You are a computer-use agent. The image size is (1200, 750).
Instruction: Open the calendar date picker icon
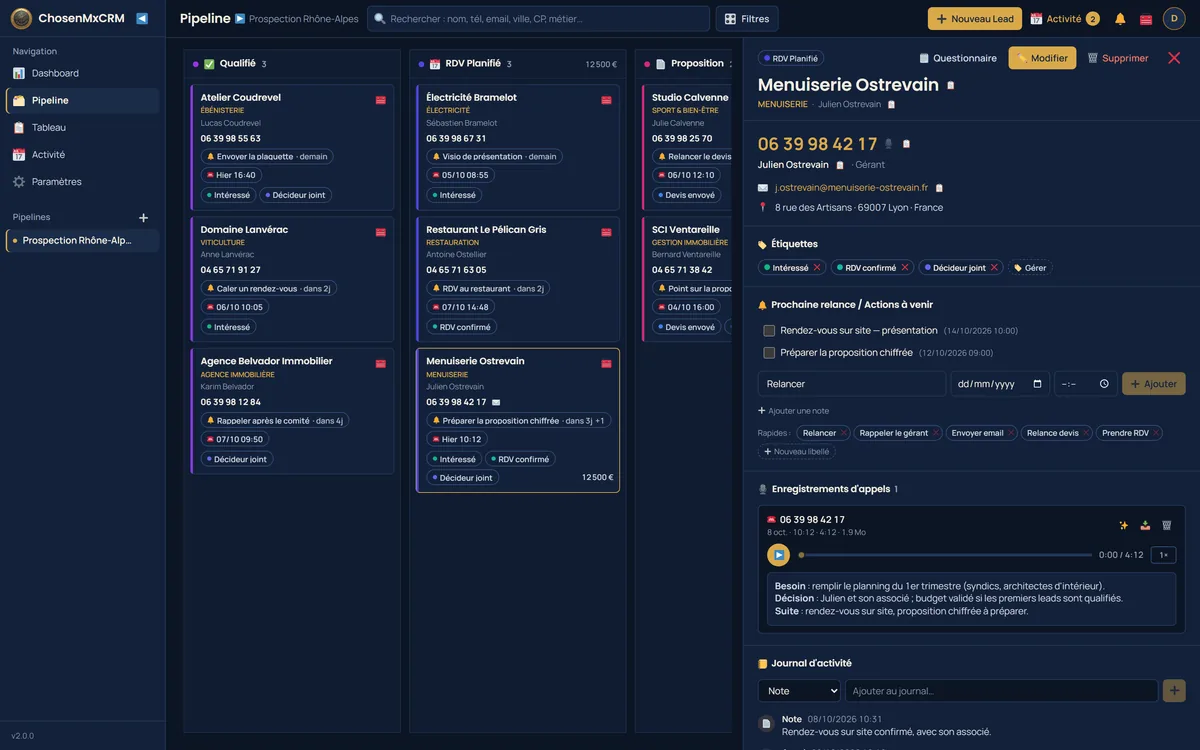coord(1037,384)
